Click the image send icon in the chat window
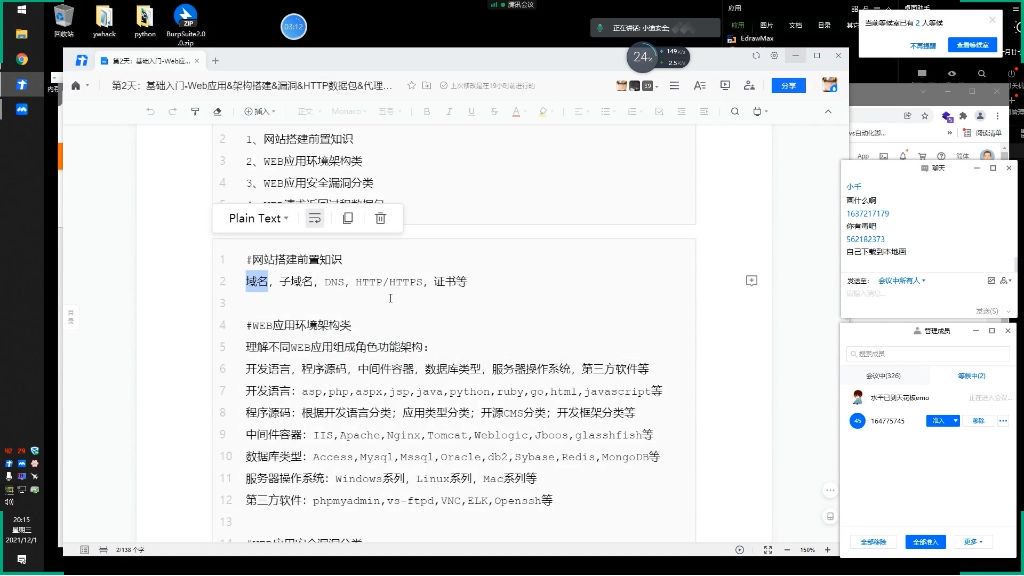 pos(991,281)
